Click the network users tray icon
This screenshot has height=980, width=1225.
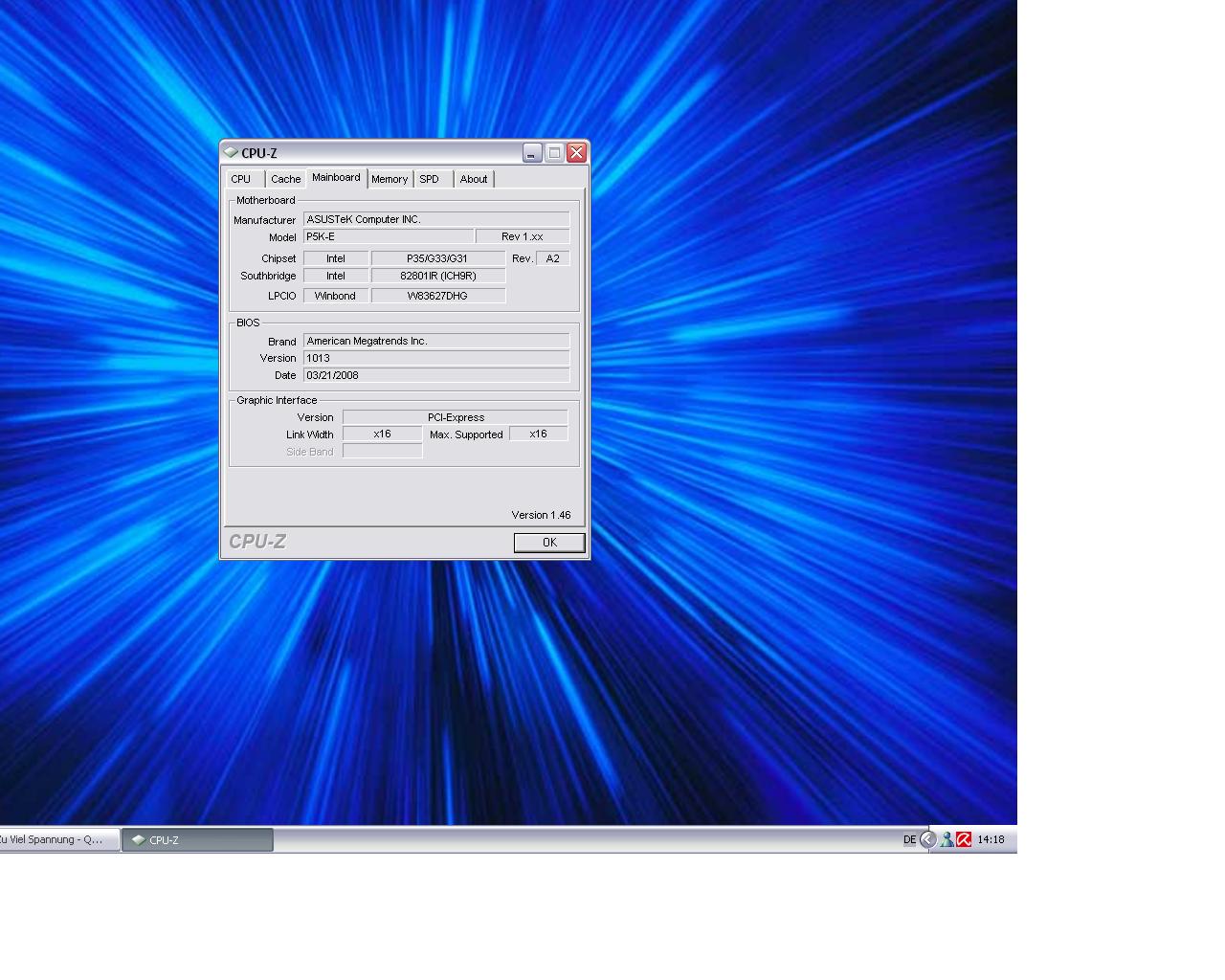(x=947, y=840)
